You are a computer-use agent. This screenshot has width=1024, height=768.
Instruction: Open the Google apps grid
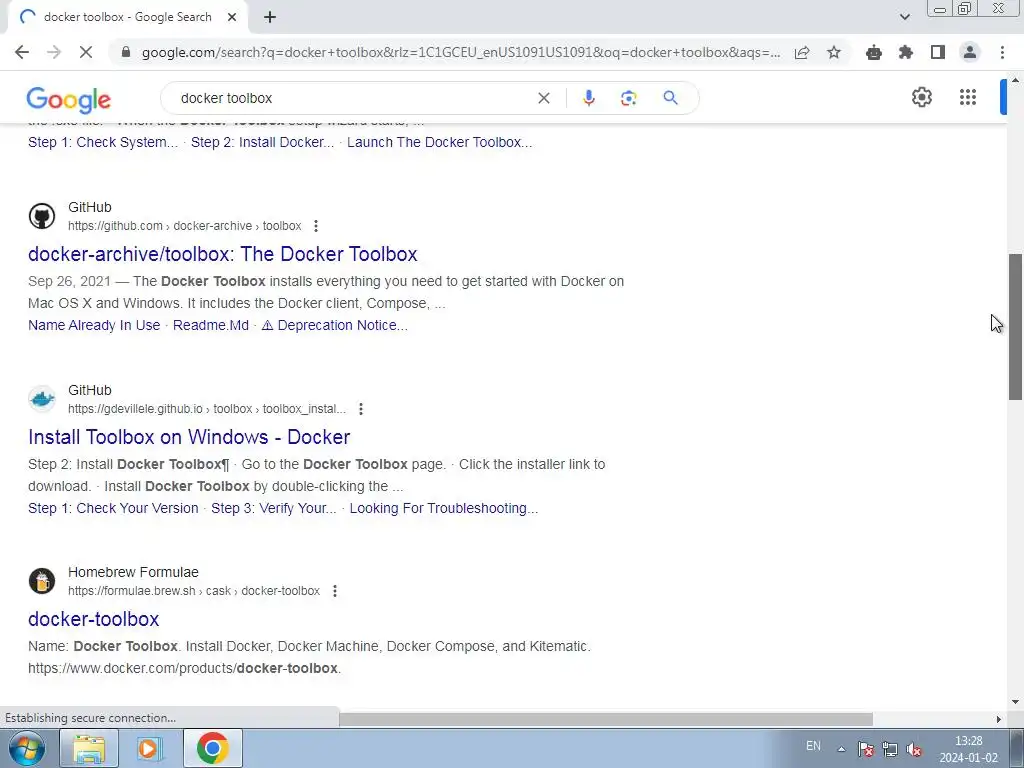click(x=968, y=97)
